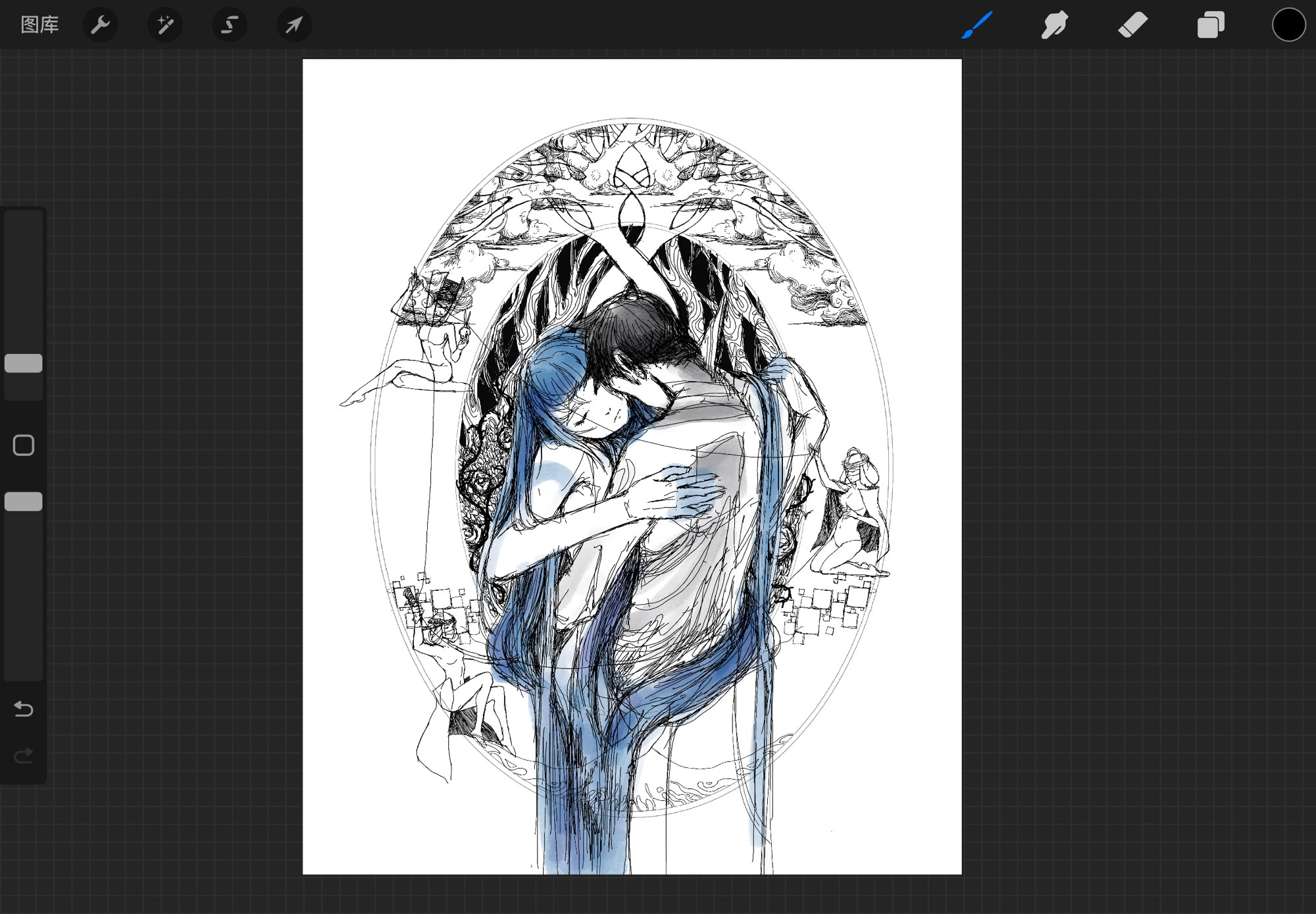Activate the Transform arrow tool

[x=293, y=25]
